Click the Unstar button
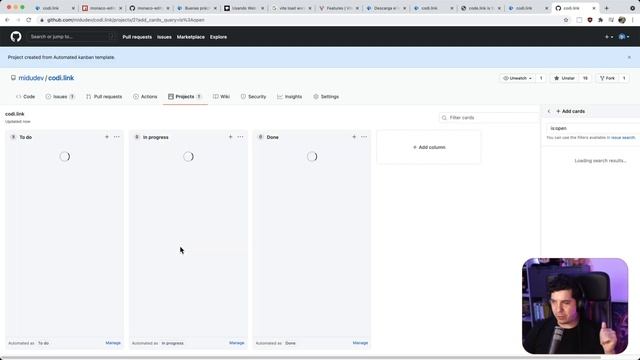The height and width of the screenshot is (360, 640). (x=564, y=78)
